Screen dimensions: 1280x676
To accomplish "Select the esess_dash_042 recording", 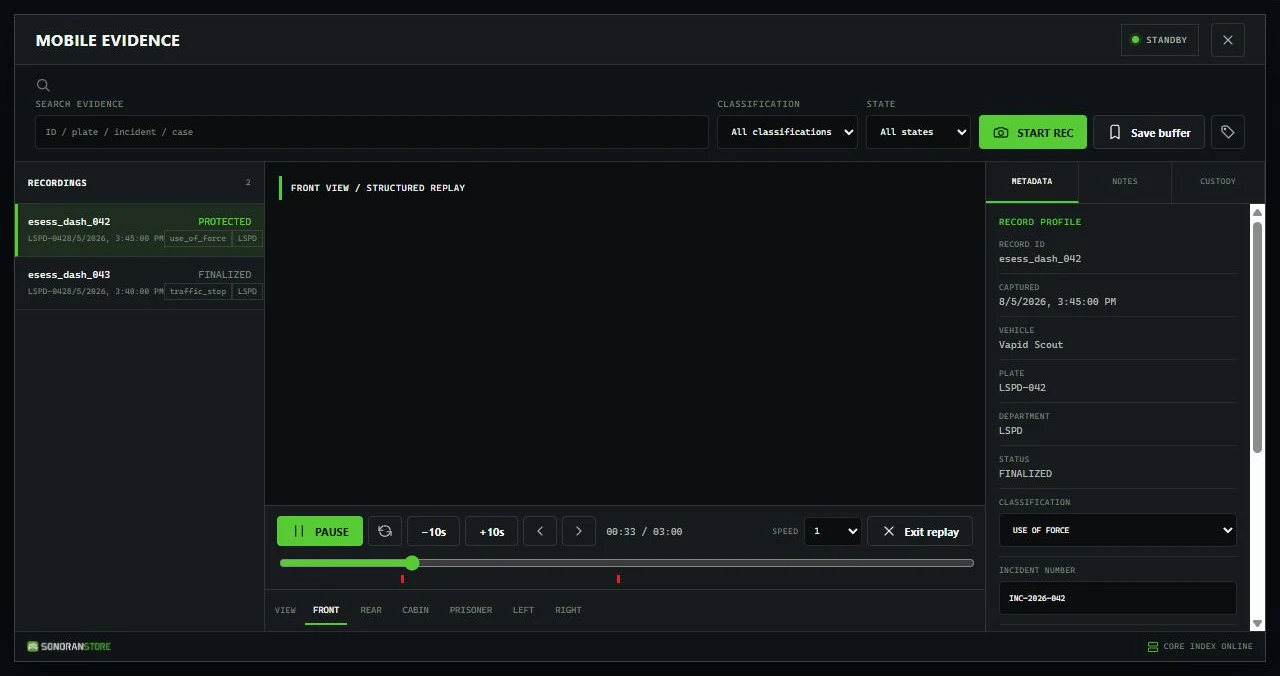I will (140, 230).
